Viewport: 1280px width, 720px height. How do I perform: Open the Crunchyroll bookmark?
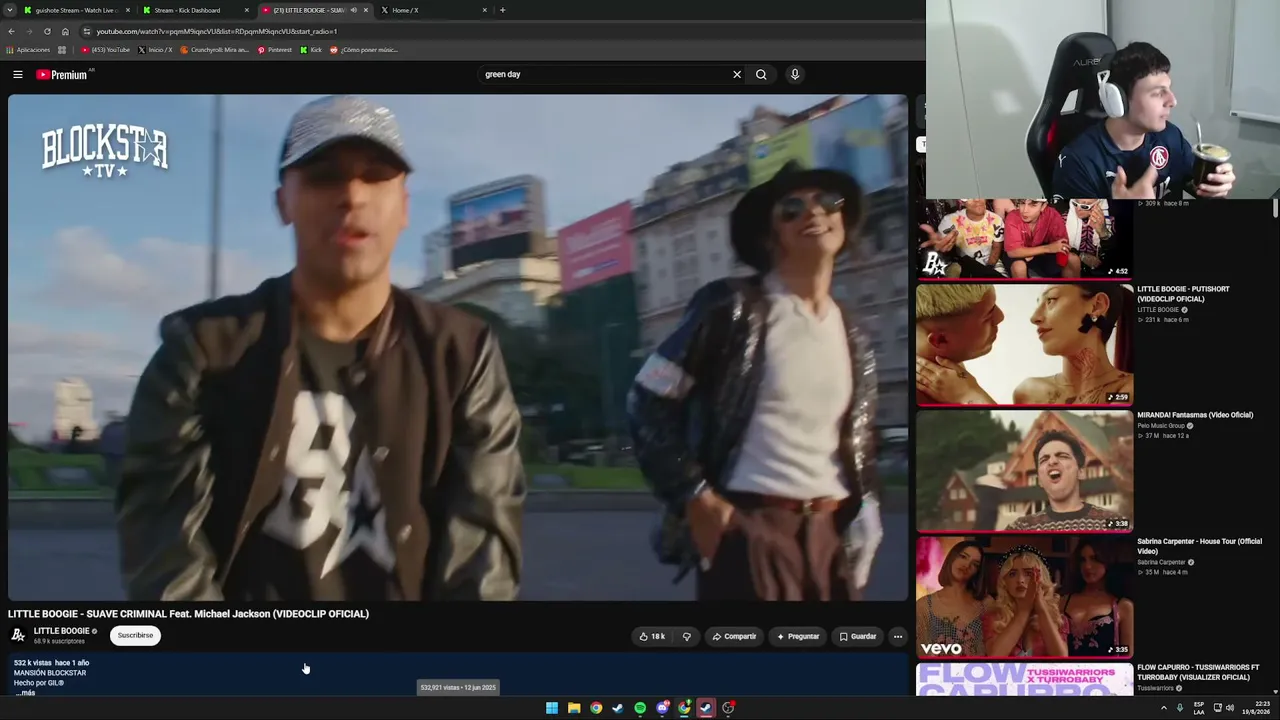(214, 50)
